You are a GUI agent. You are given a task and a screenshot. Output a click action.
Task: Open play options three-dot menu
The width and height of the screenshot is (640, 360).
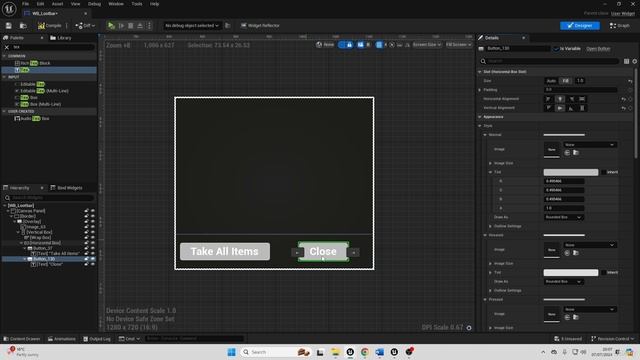point(149,26)
